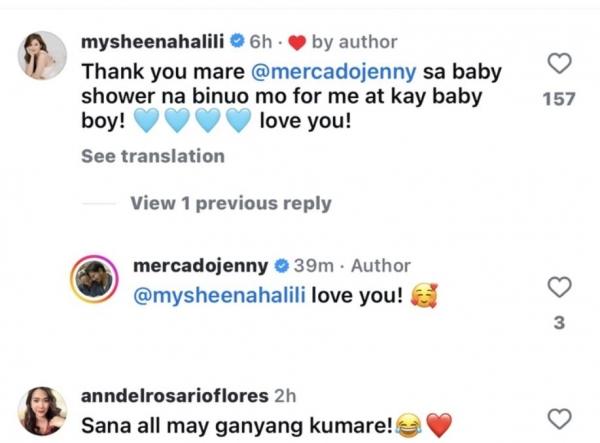Expand View 1 previous reply

[231, 203]
